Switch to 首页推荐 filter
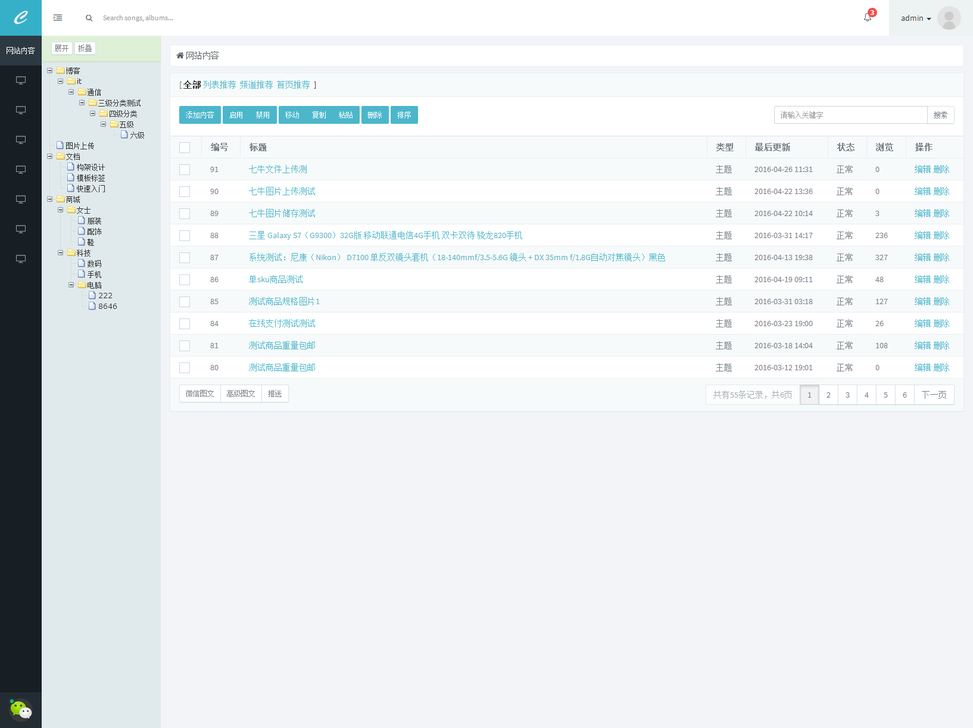This screenshot has height=728, width=973. coord(293,84)
